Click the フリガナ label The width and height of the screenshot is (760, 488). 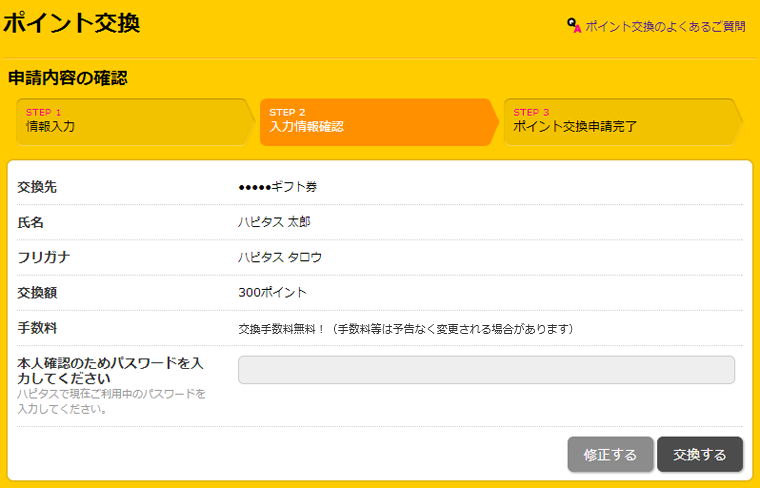(x=44, y=257)
